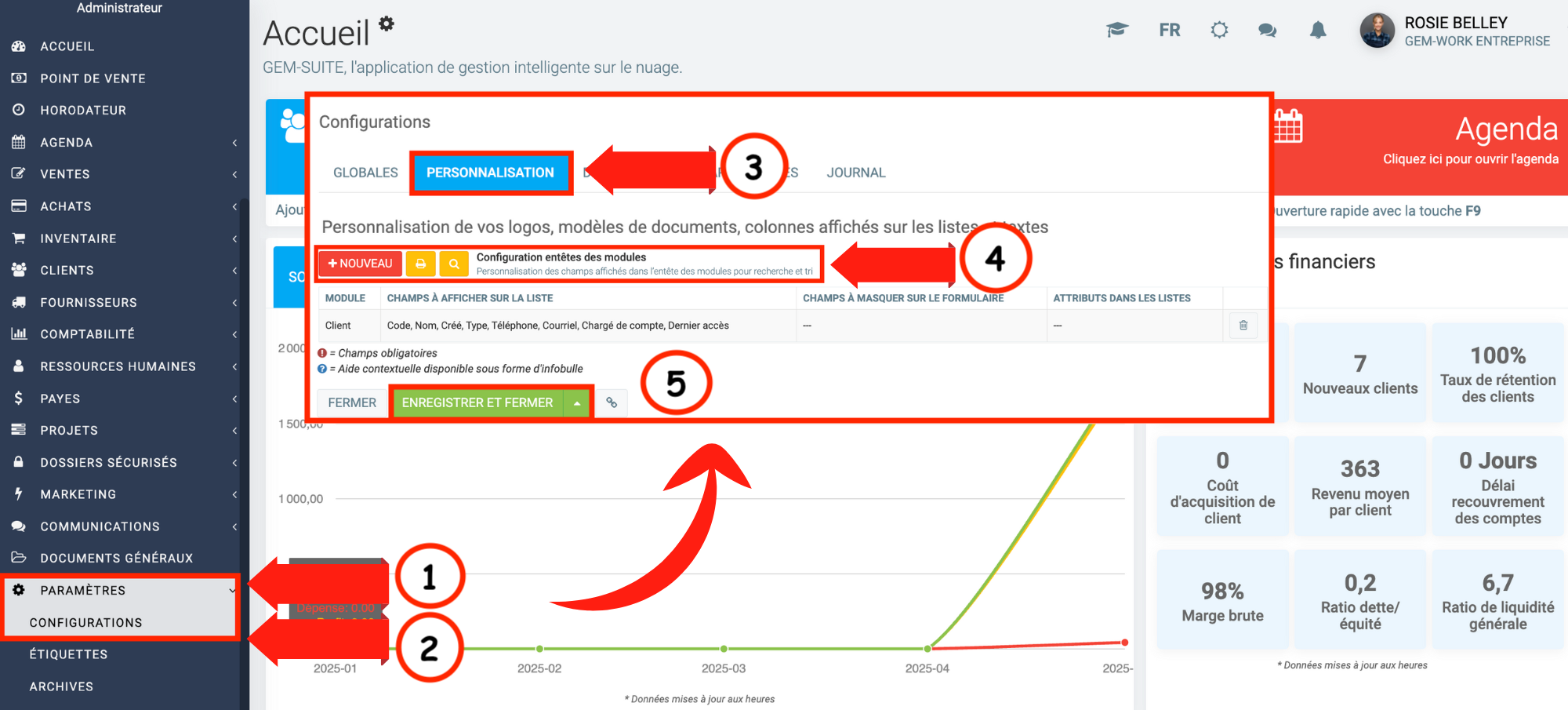The width and height of the screenshot is (1568, 710).
Task: Click the graduation cap training icon
Action: coord(1116,30)
